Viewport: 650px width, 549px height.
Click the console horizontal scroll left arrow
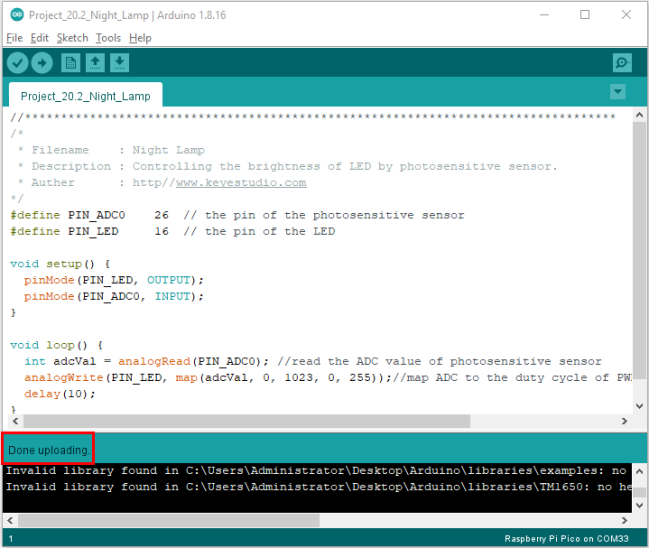tap(10, 520)
